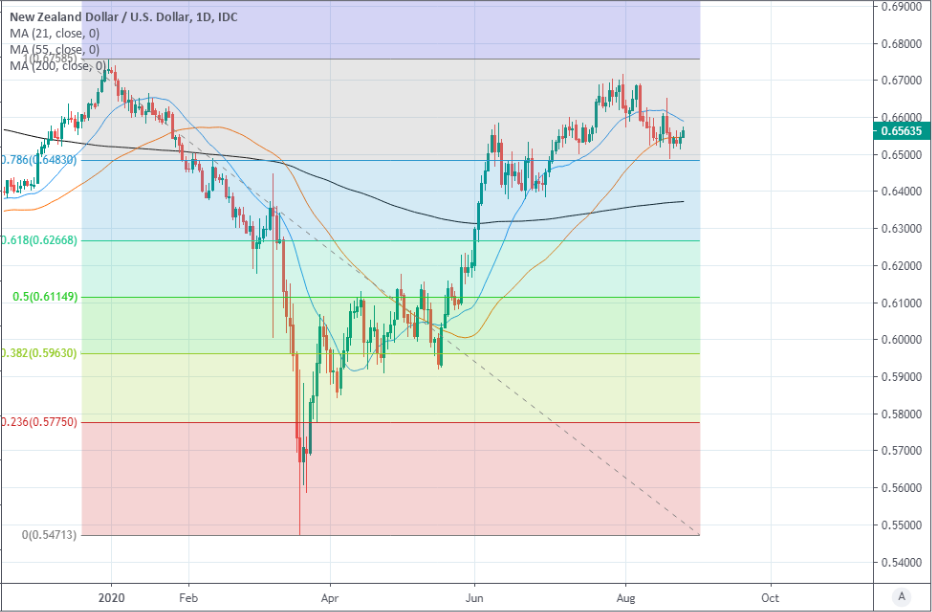This screenshot has height=612, width=932.
Task: Click the 0 (0.54713) Fibonacci base label
Action: tap(41, 535)
